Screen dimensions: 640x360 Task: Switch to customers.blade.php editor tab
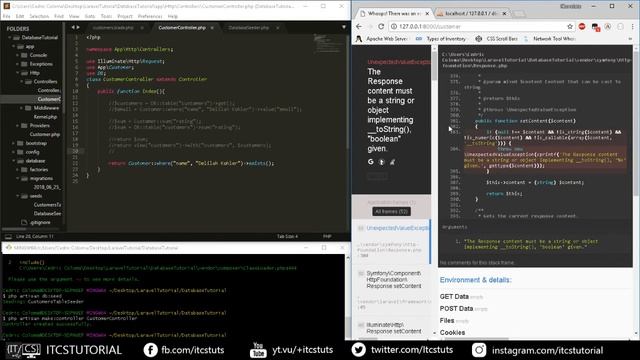(113, 28)
